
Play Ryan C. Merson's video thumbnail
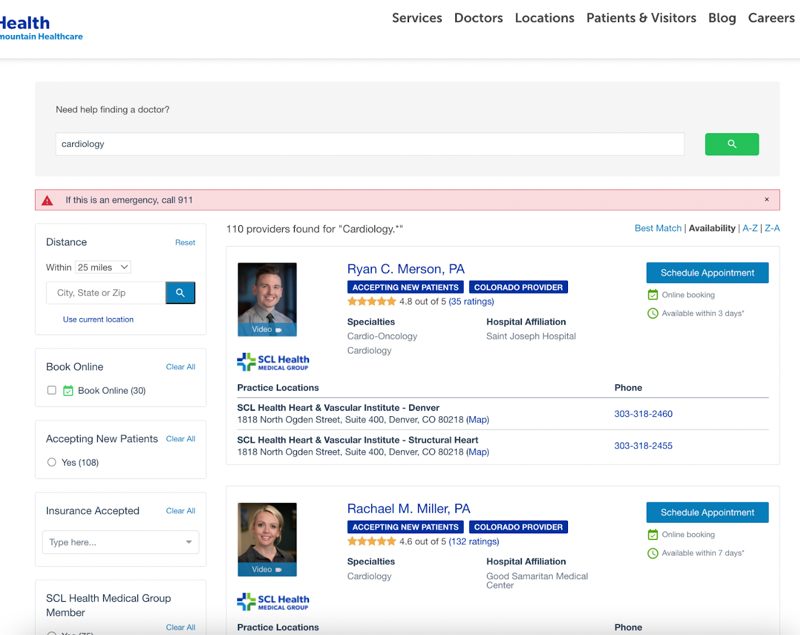click(267, 299)
